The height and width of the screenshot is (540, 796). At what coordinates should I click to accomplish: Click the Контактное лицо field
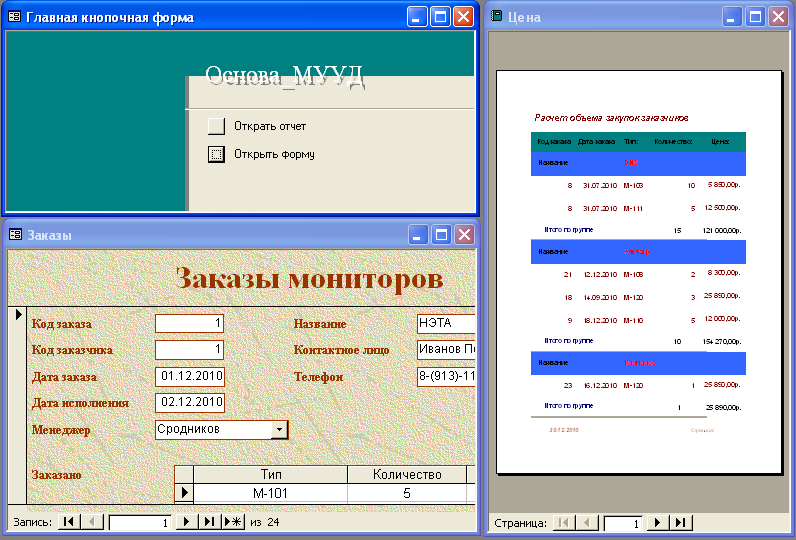tap(446, 349)
